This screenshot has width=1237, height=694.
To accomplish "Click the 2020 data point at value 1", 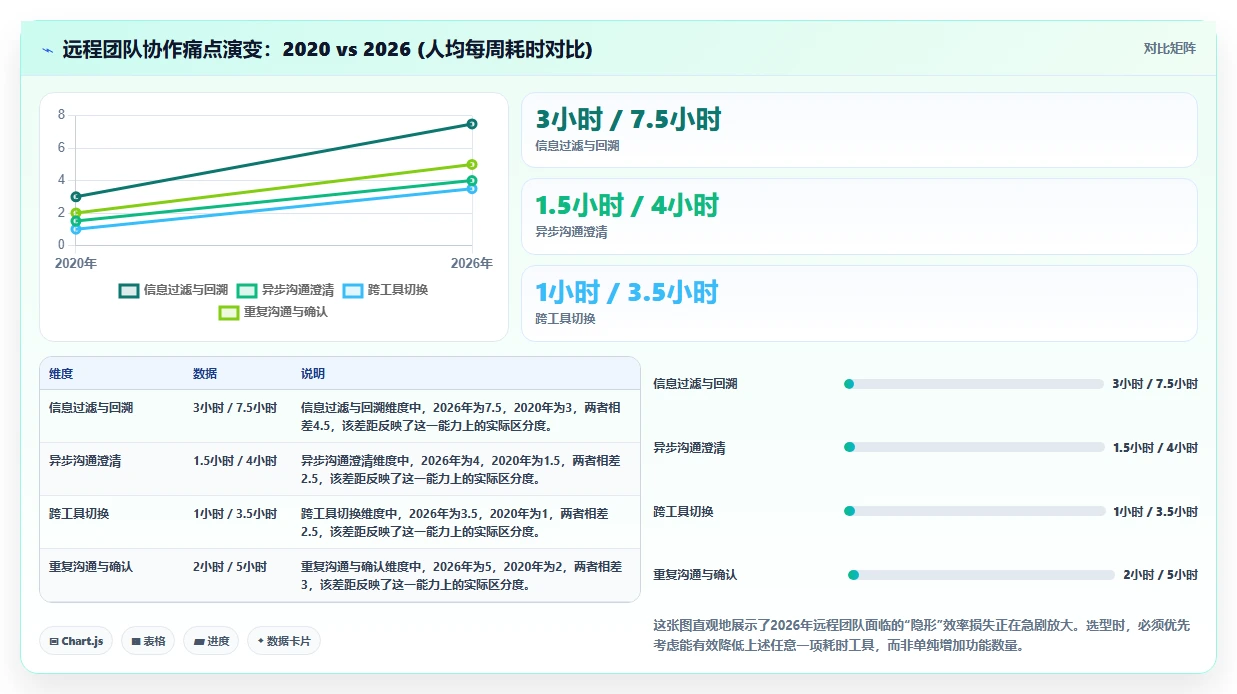I will click(76, 229).
